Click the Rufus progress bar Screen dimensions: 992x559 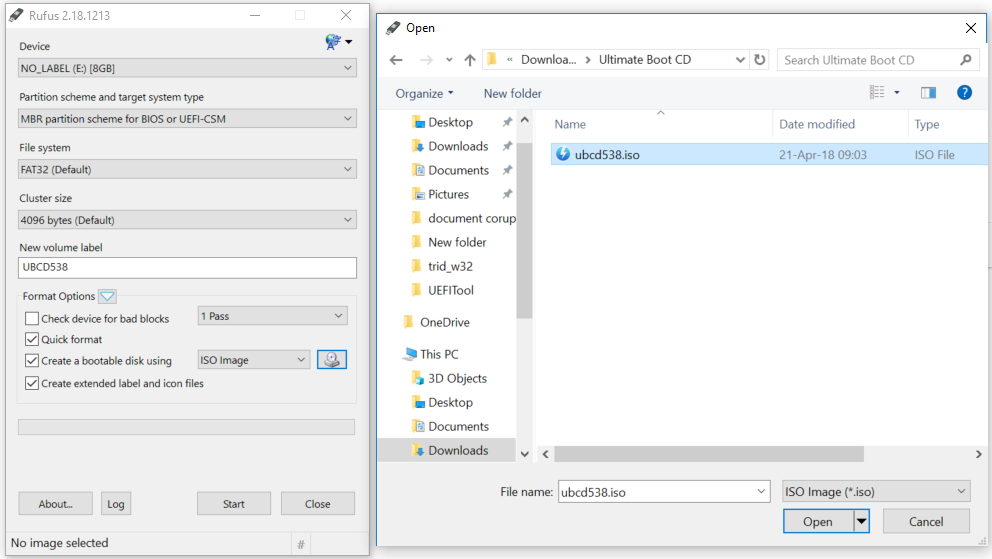pyautogui.click(x=187, y=427)
